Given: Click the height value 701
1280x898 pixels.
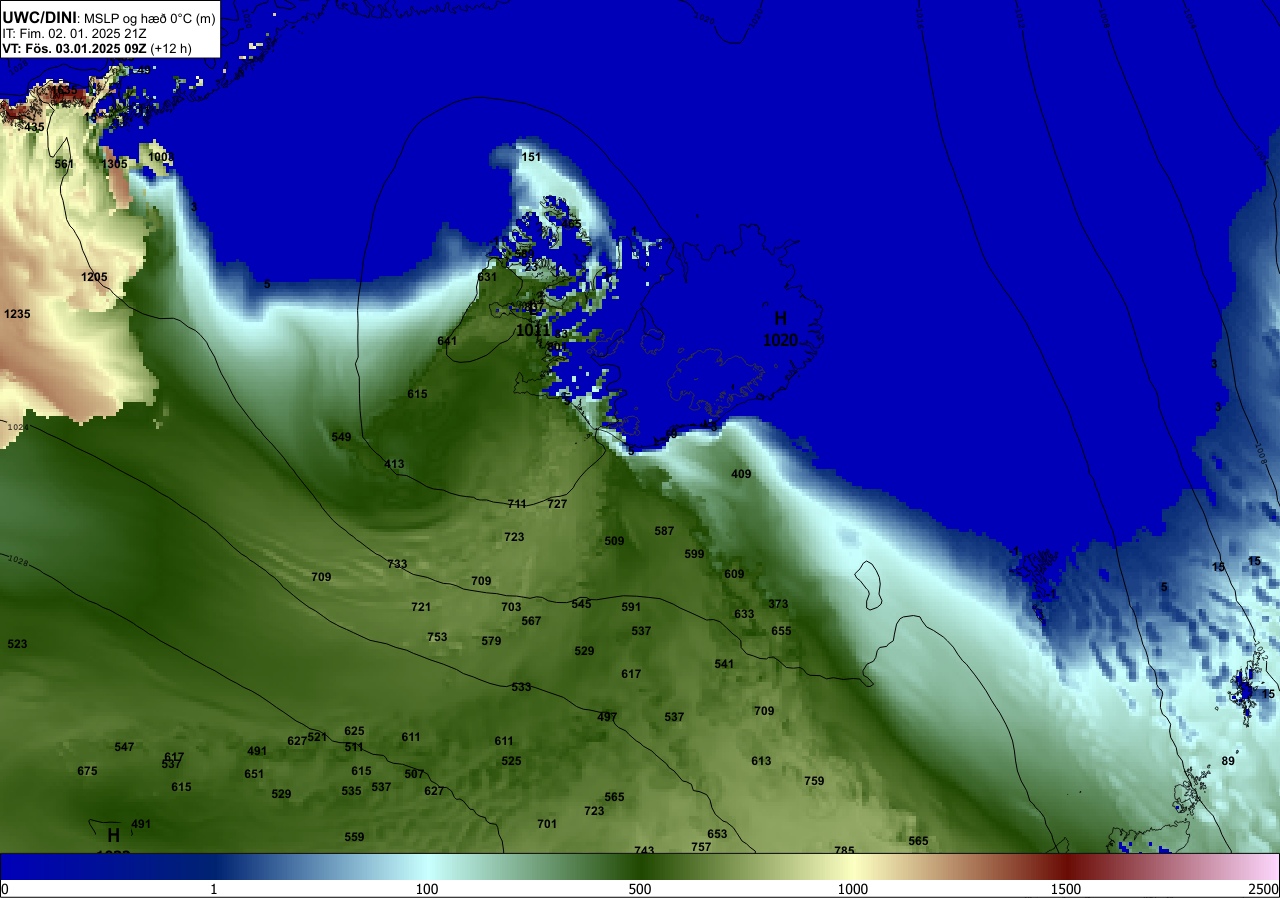Looking at the screenshot, I should [x=546, y=824].
